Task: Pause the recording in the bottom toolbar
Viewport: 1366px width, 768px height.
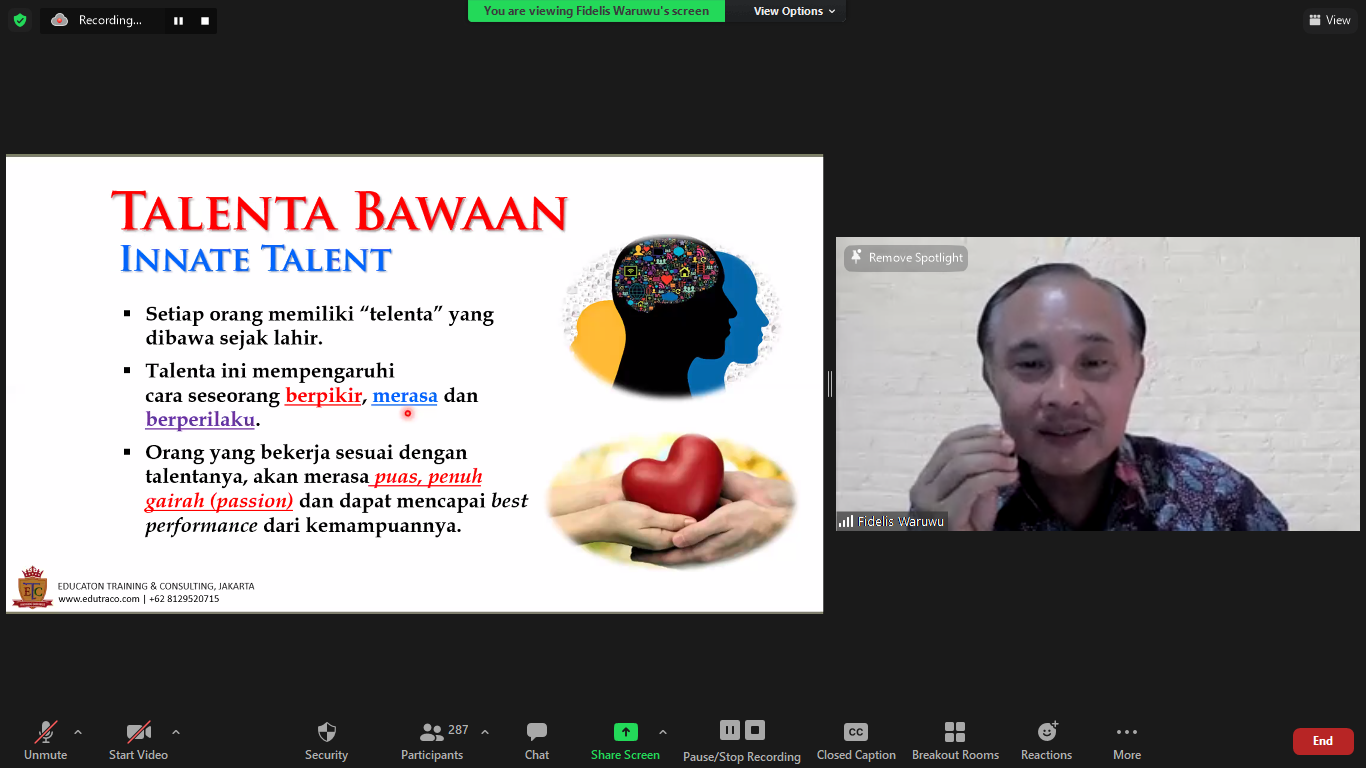Action: (x=730, y=730)
